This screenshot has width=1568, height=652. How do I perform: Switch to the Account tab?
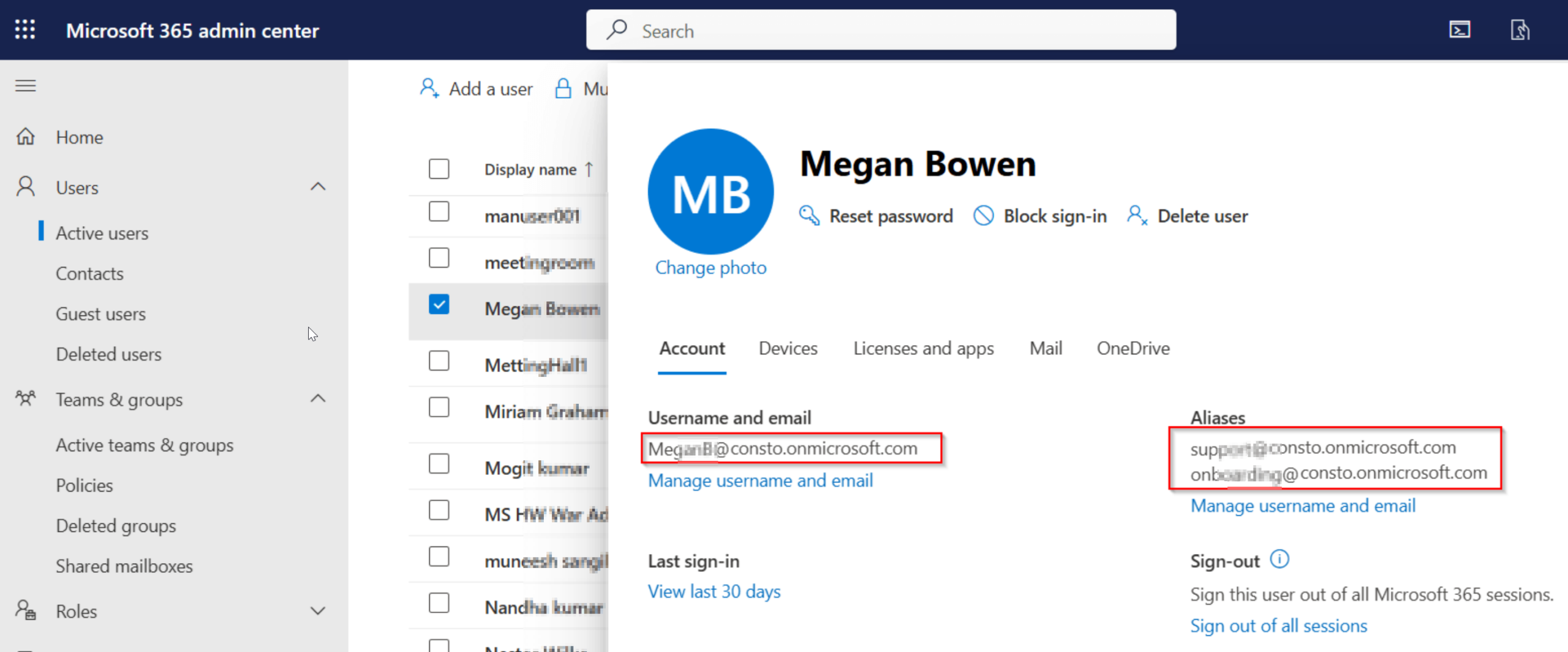(x=692, y=348)
